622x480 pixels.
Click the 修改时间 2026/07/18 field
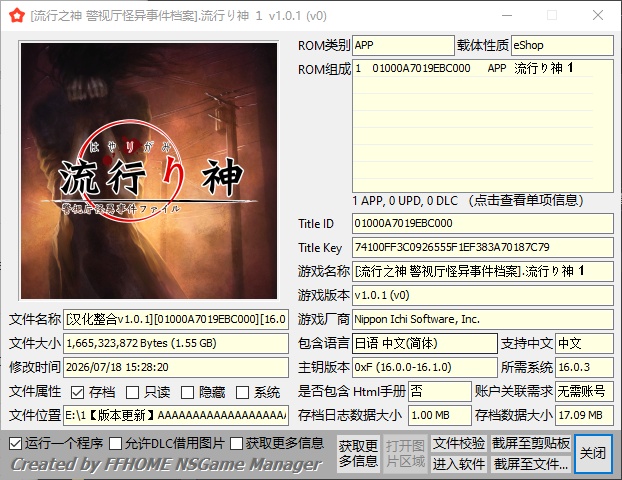click(176, 367)
